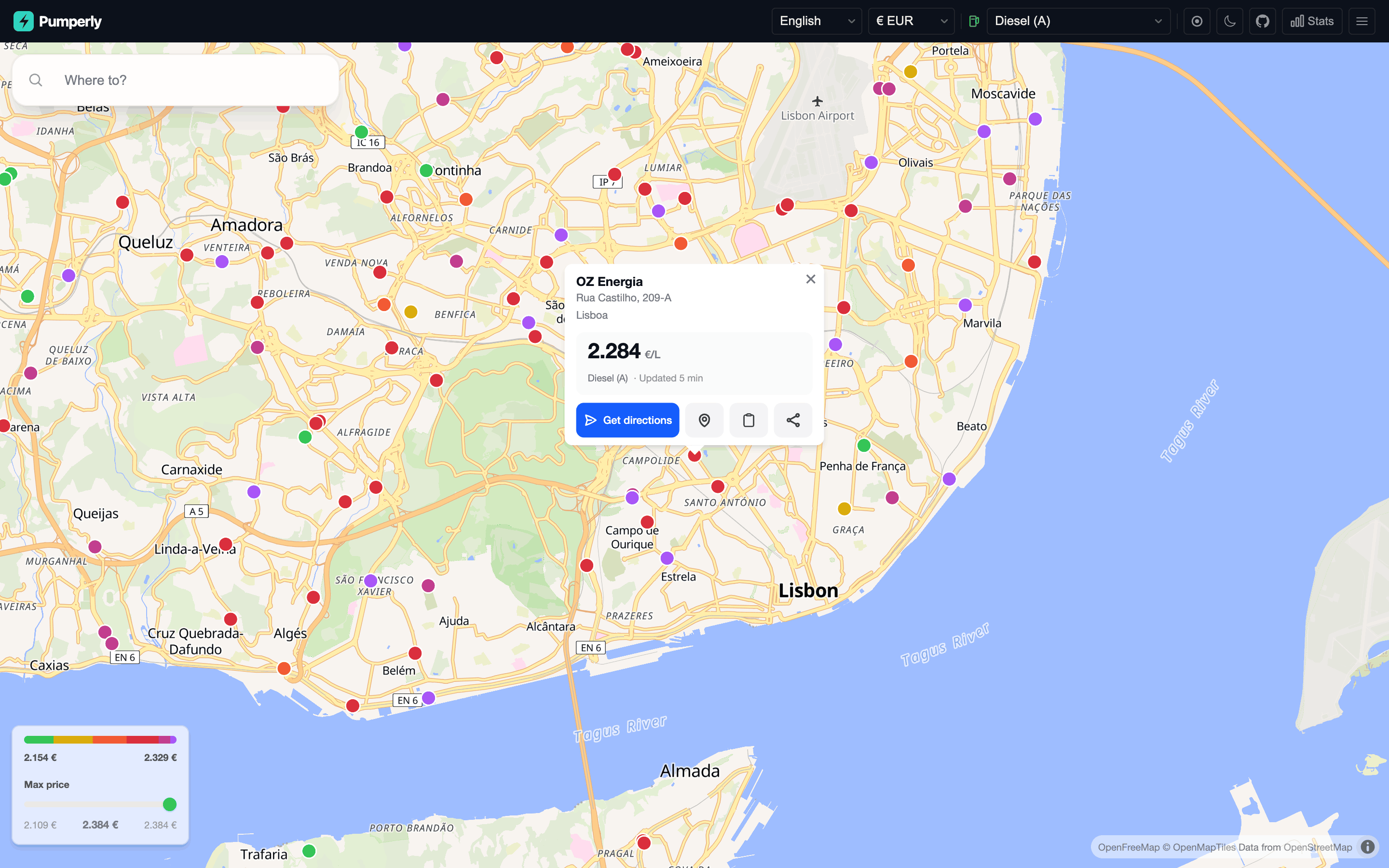This screenshot has height=868, width=1389.
Task: Click the search magnifier icon
Action: (x=36, y=81)
